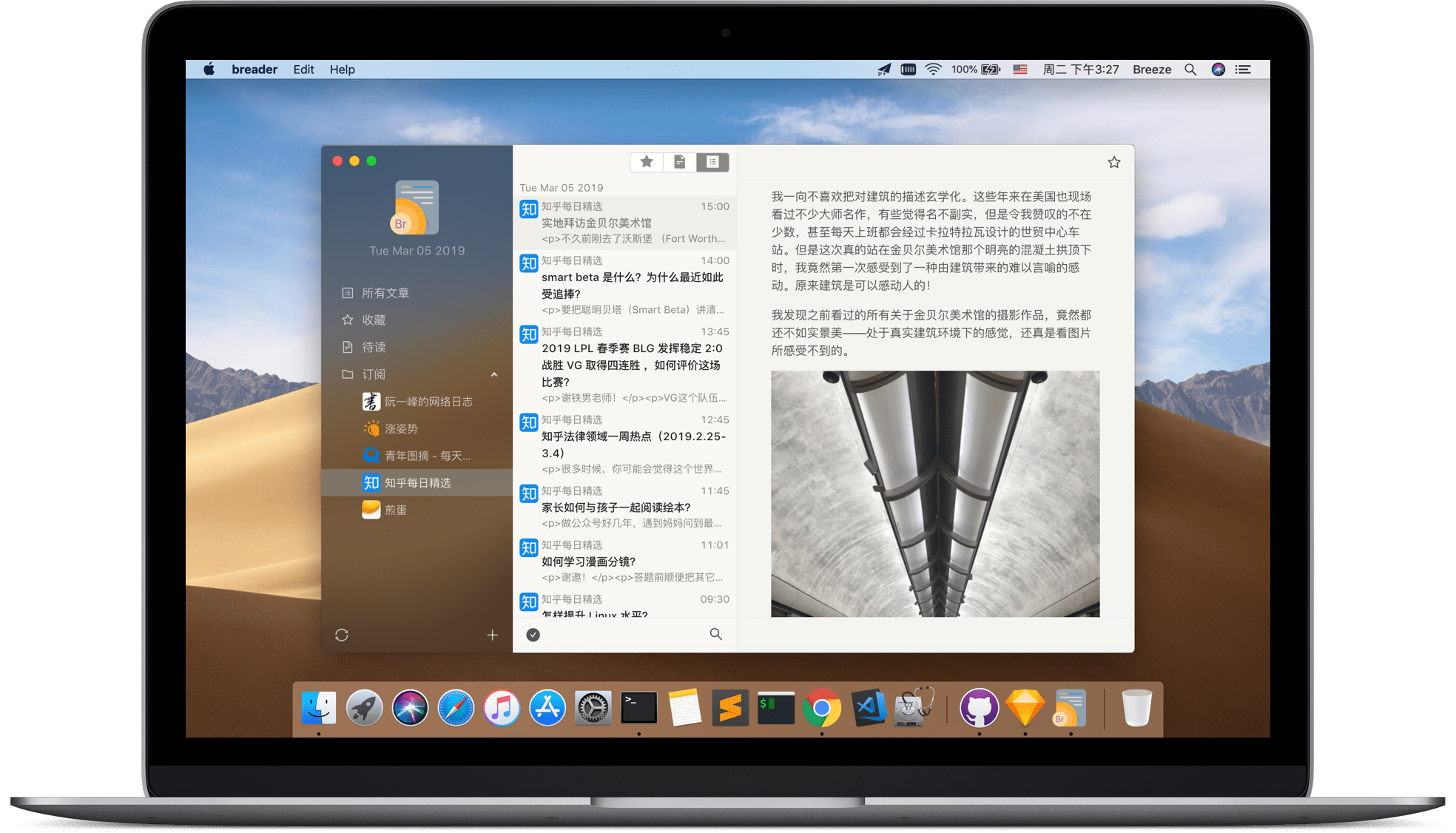Click the museum ceiling photo in article

934,493
